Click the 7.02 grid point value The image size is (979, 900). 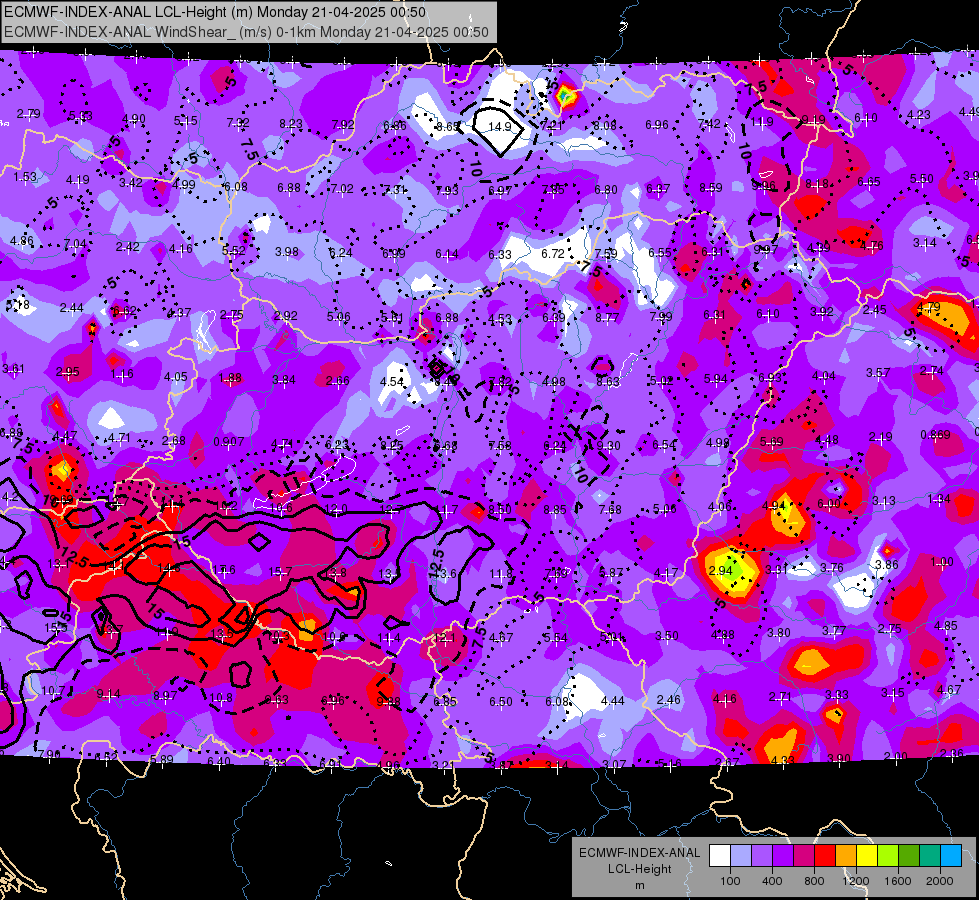(342, 188)
